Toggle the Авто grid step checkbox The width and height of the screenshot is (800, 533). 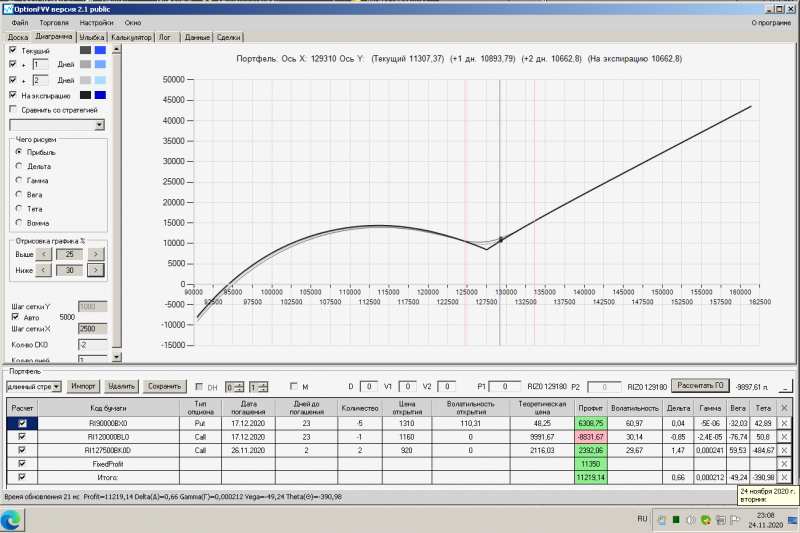(x=15, y=317)
